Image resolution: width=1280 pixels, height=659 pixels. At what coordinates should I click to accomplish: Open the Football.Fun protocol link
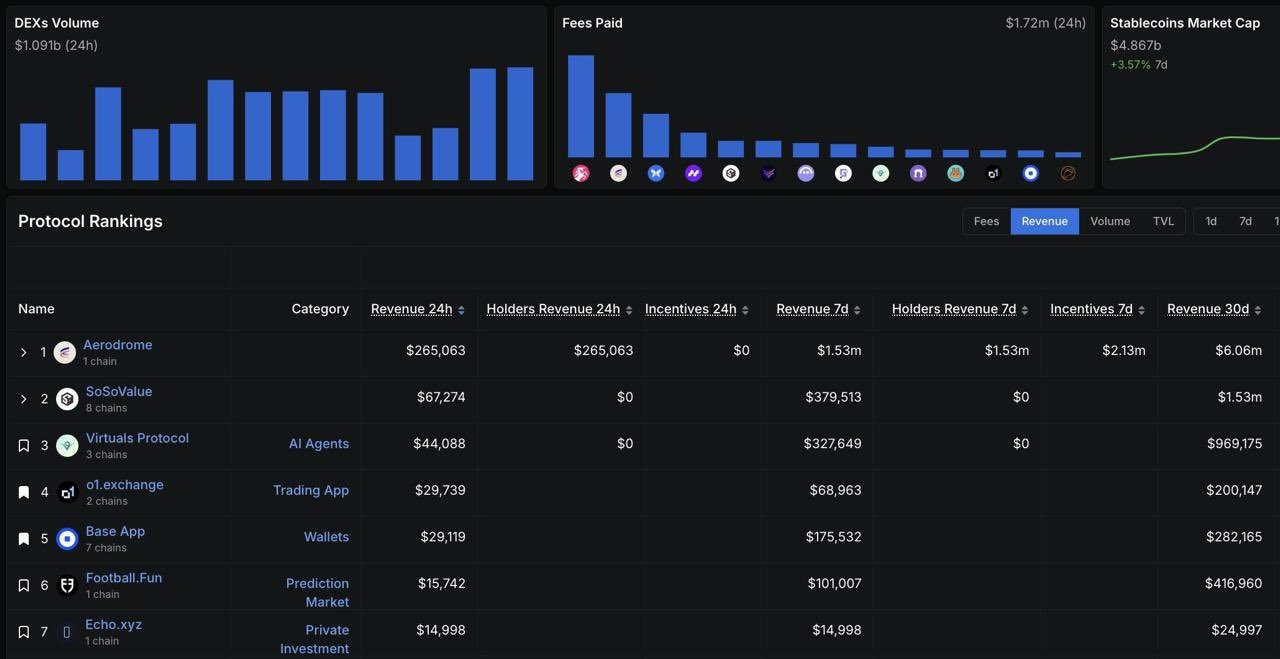(x=124, y=578)
